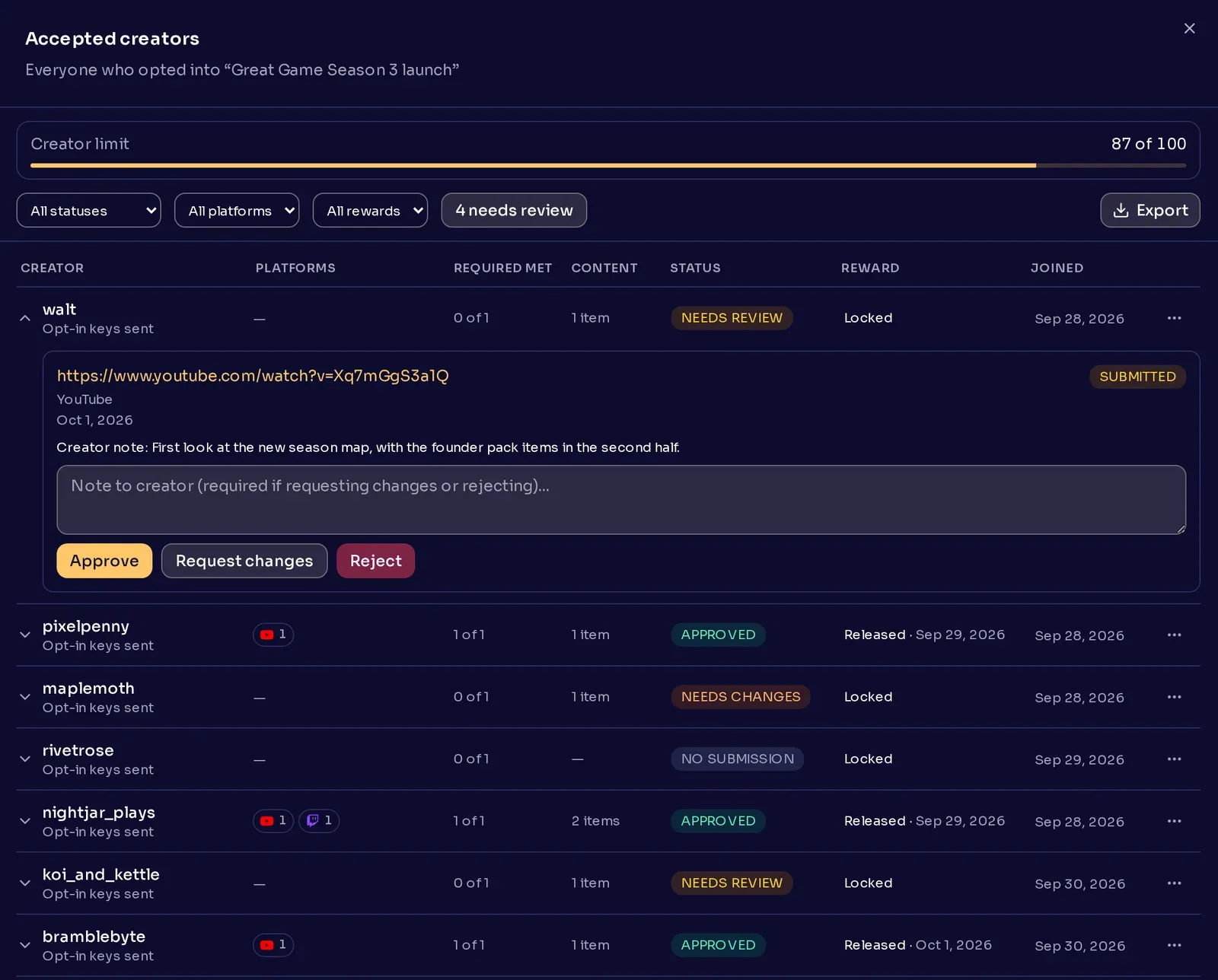Click the CREATOR column header
Viewport: 1218px width, 980px height.
[x=52, y=268]
